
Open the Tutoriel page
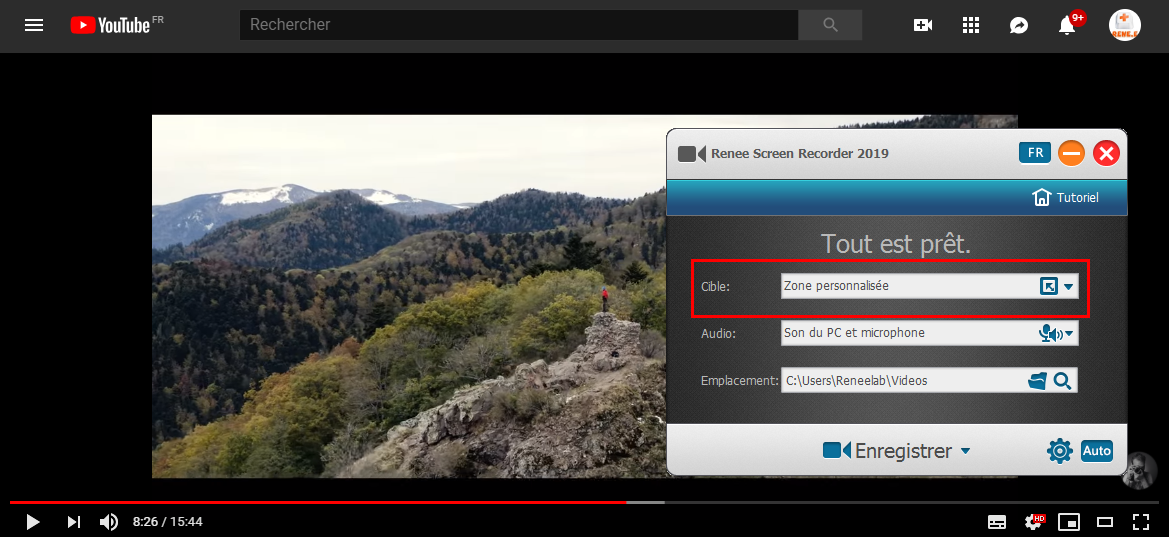coord(1066,197)
